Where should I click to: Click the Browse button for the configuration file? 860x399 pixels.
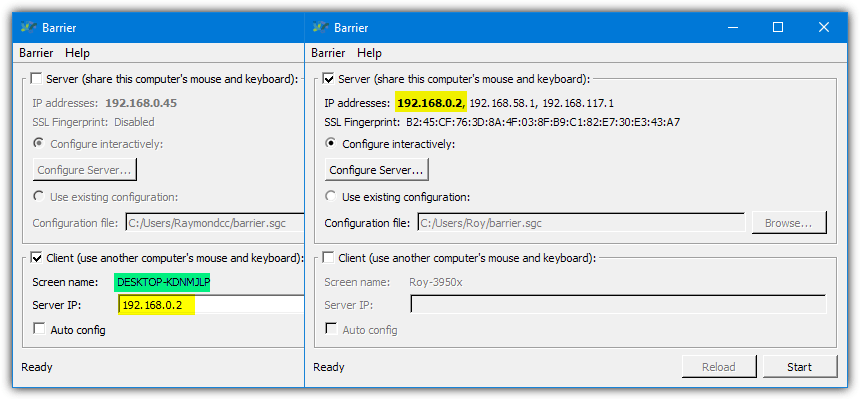pos(789,223)
